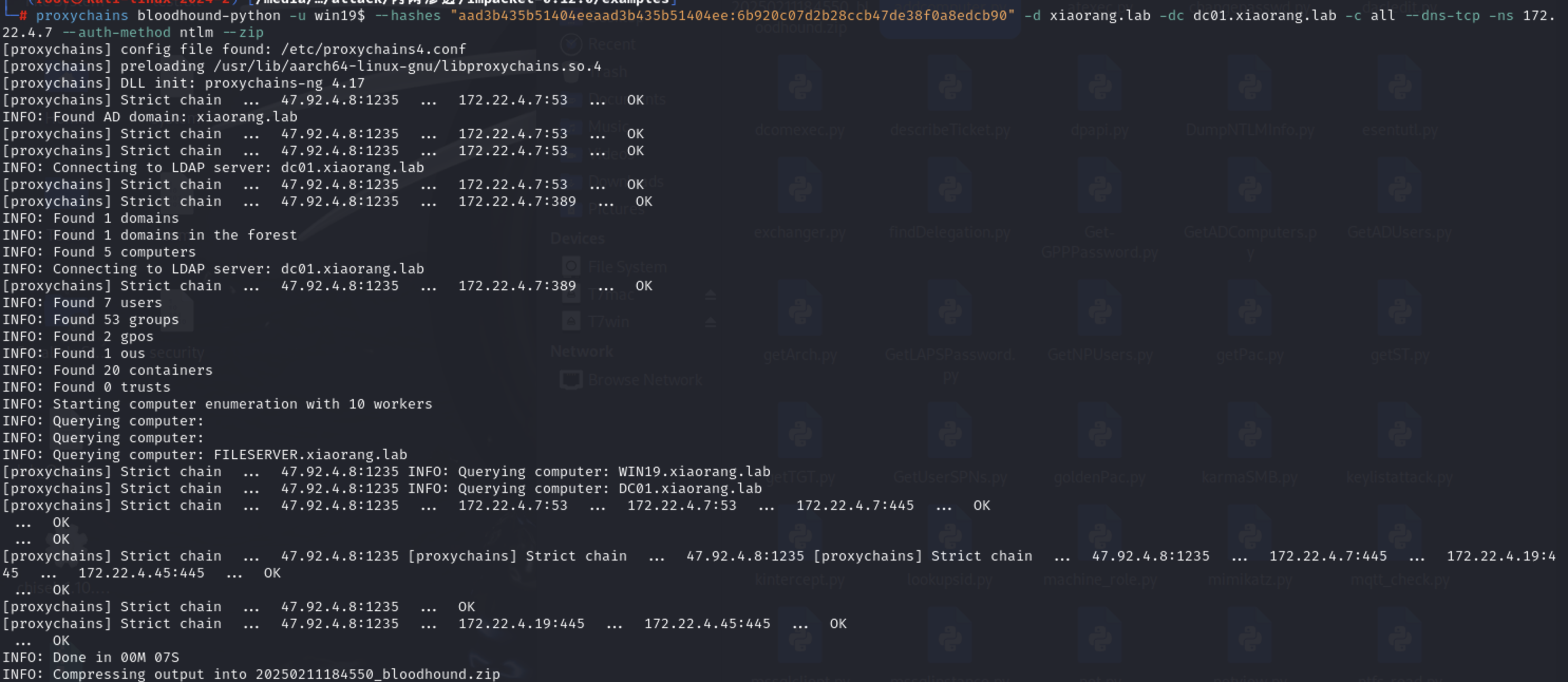Click WIN19.xiaorang.lab in terminal output
The height and width of the screenshot is (682, 1568).
[x=695, y=471]
